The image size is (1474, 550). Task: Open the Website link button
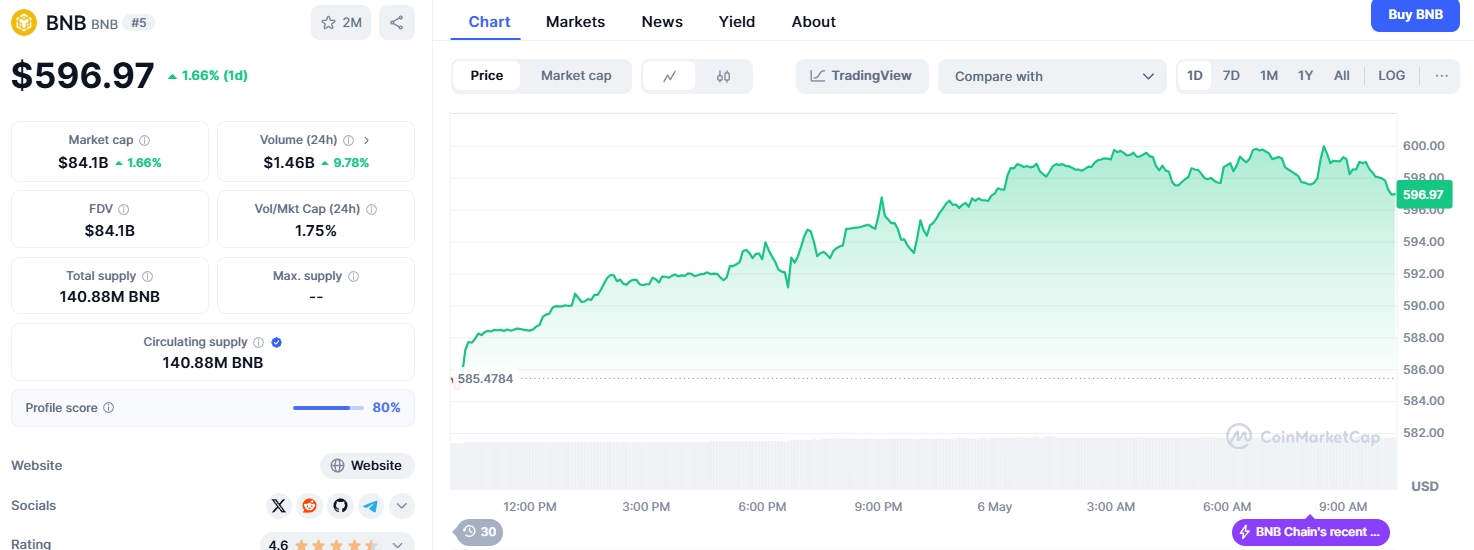pyautogui.click(x=367, y=466)
